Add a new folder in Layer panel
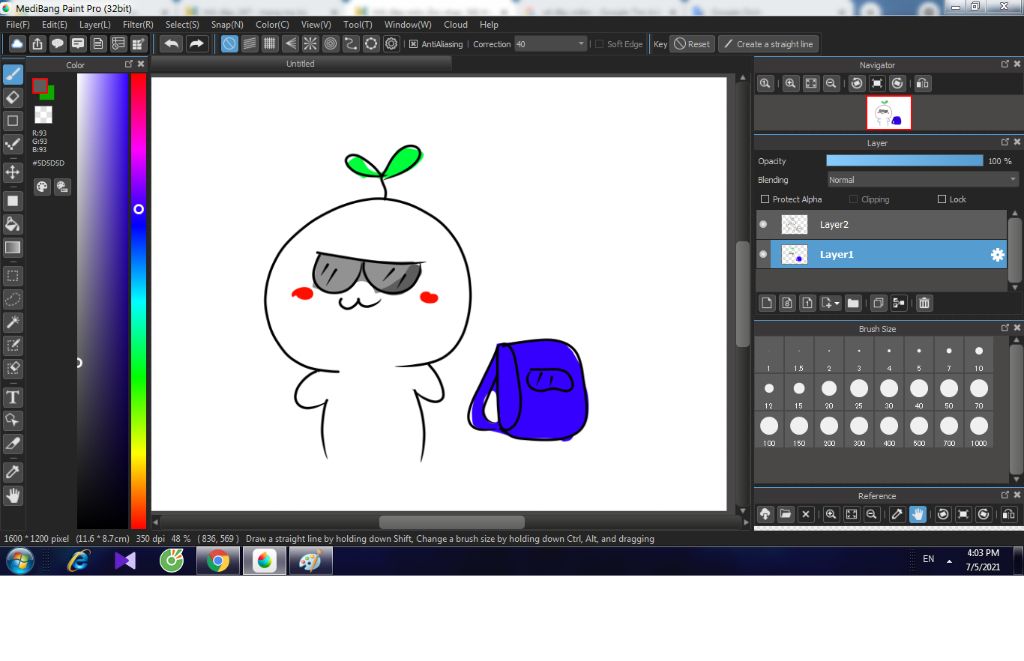The image size is (1024, 661). pyautogui.click(x=853, y=303)
